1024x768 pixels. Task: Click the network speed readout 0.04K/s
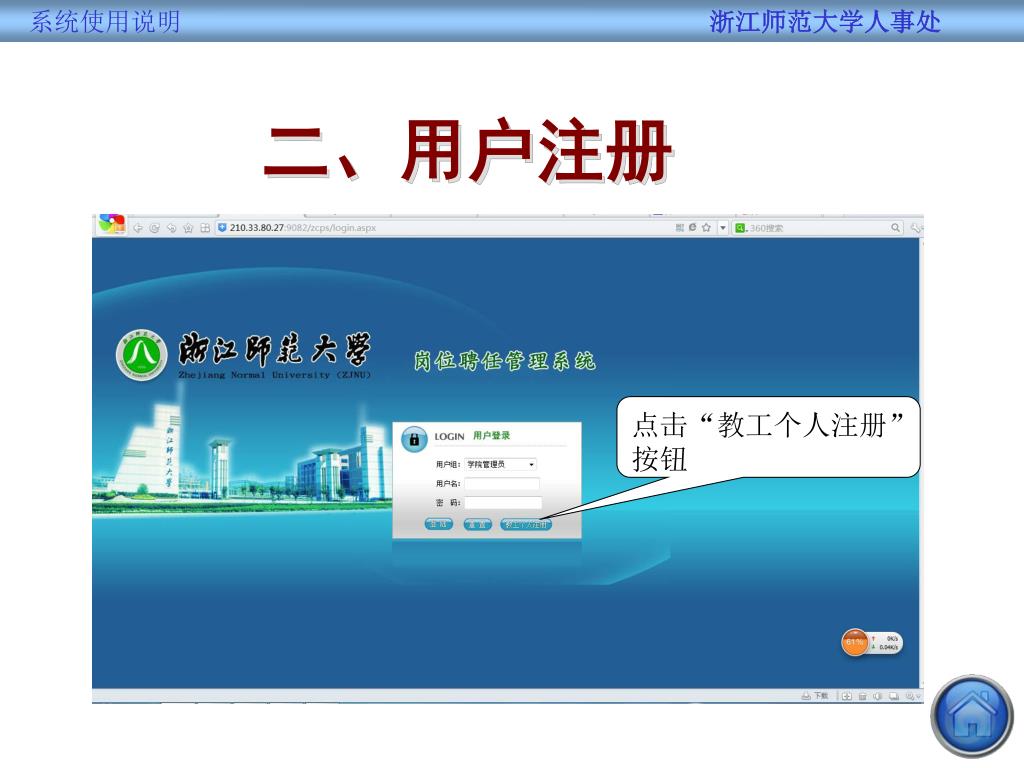pos(888,647)
